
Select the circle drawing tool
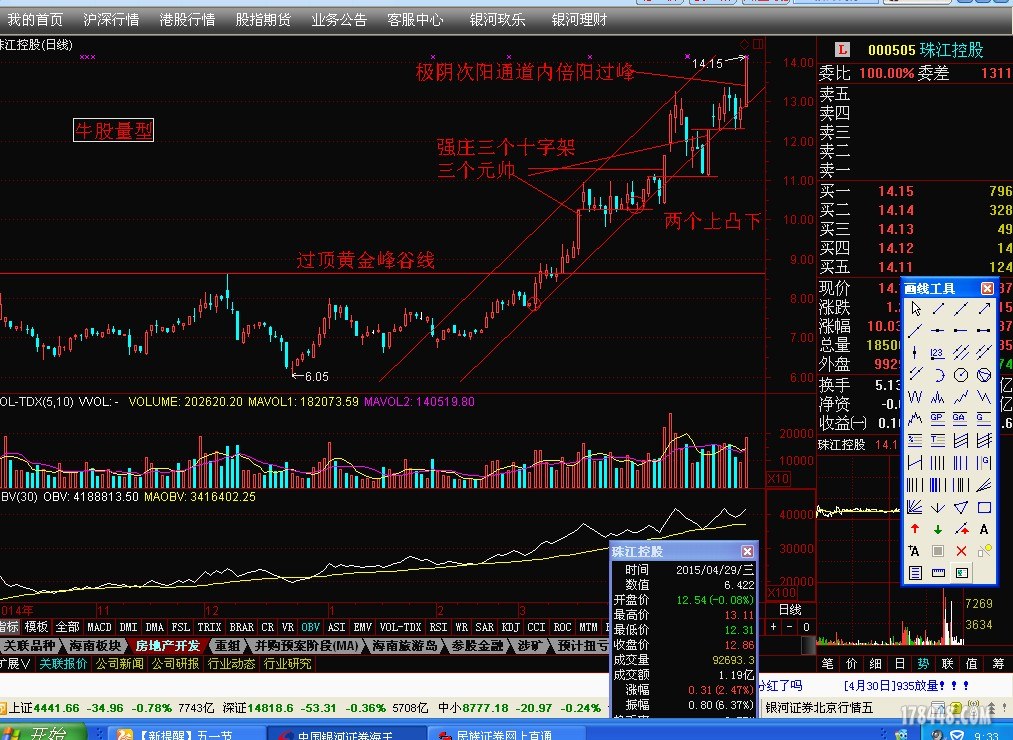pyautogui.click(x=961, y=375)
